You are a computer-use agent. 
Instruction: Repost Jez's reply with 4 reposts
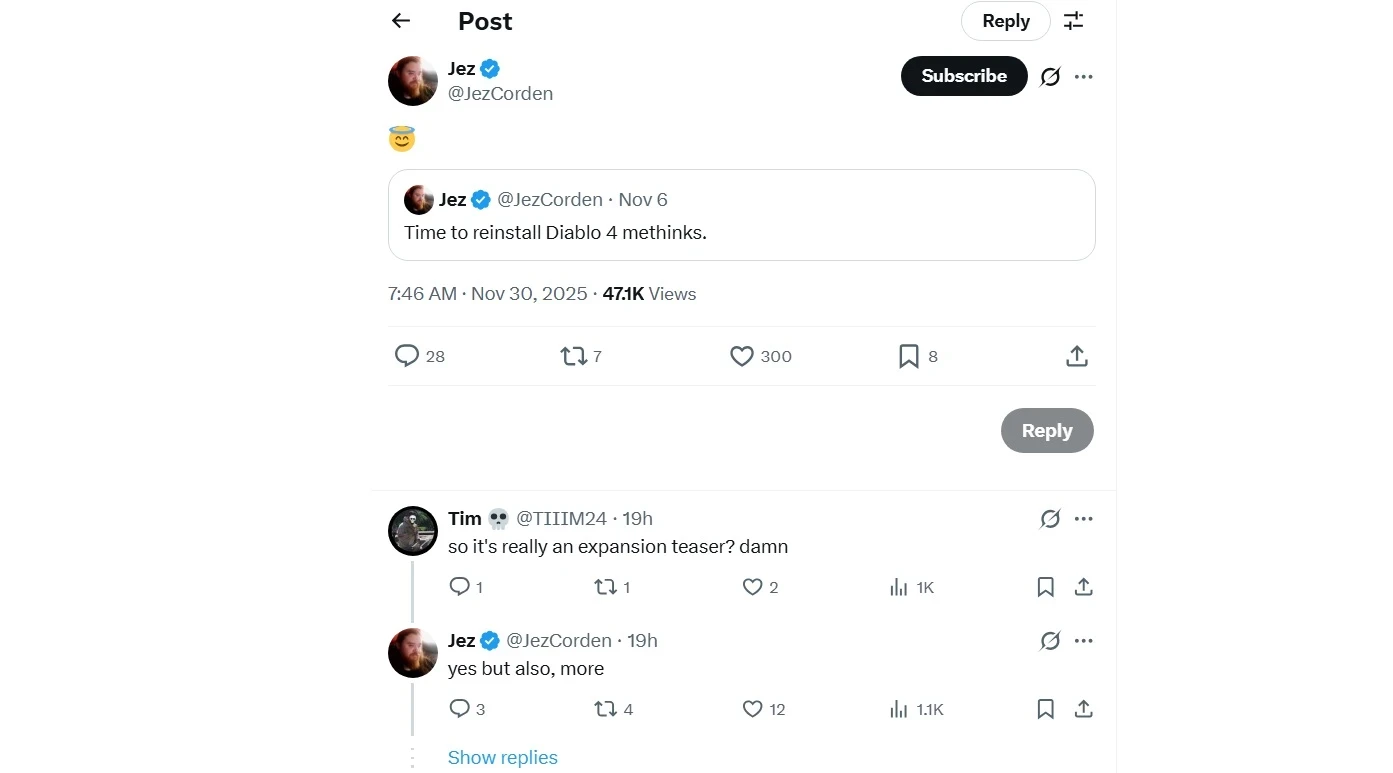point(606,709)
